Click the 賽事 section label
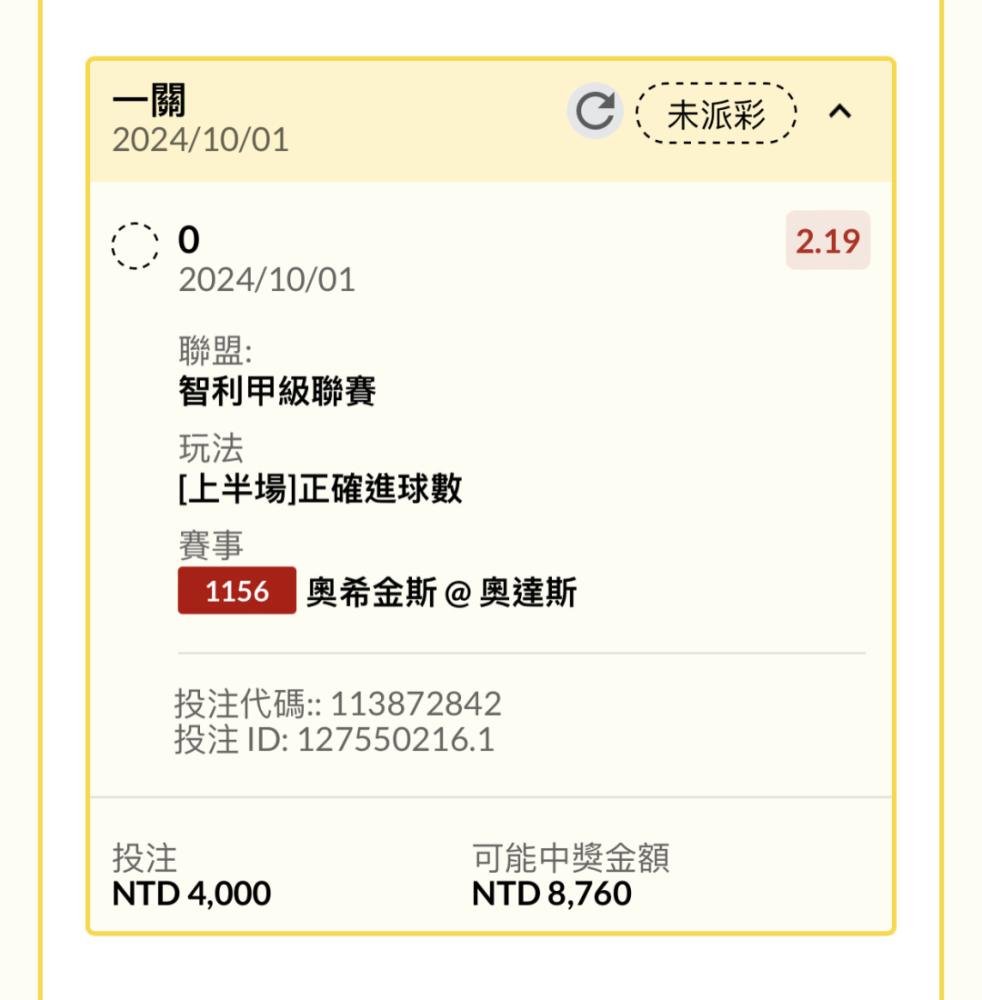Image resolution: width=982 pixels, height=1000 pixels. coord(211,545)
